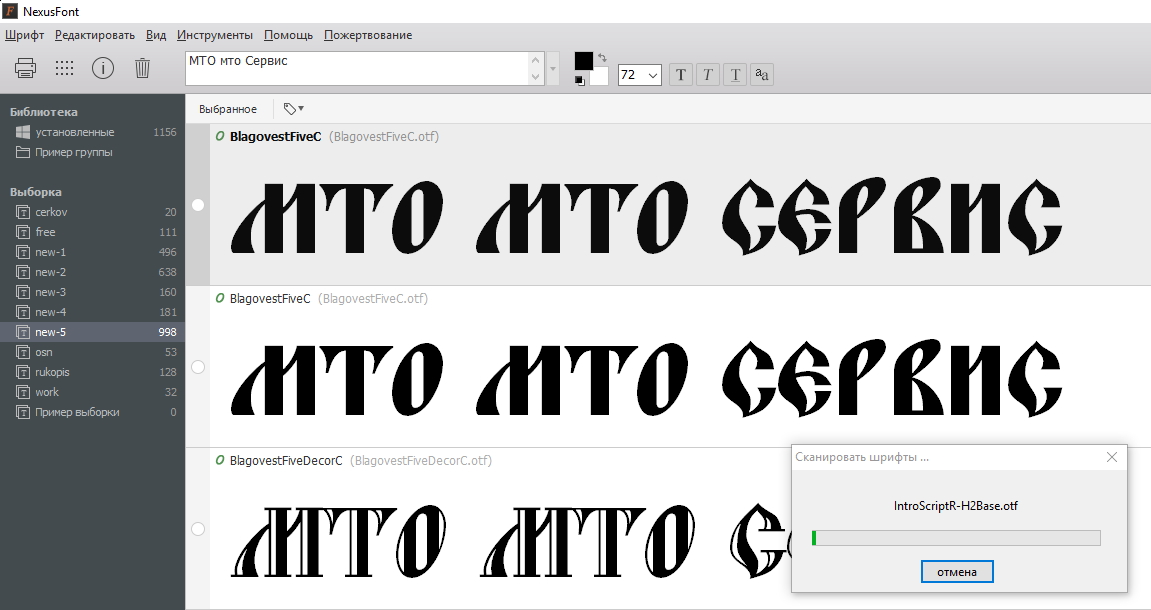The height and width of the screenshot is (610, 1151).
Task: Click second BlagovestFiveC font preview image
Action: pos(646,379)
